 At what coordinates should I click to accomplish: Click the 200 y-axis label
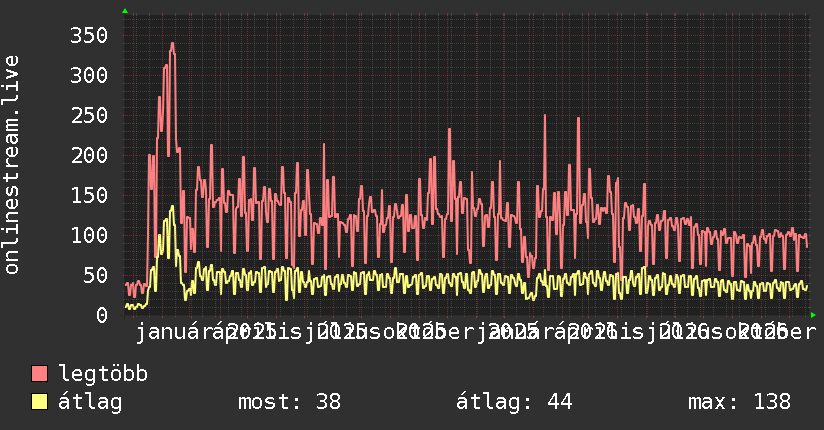(x=89, y=155)
